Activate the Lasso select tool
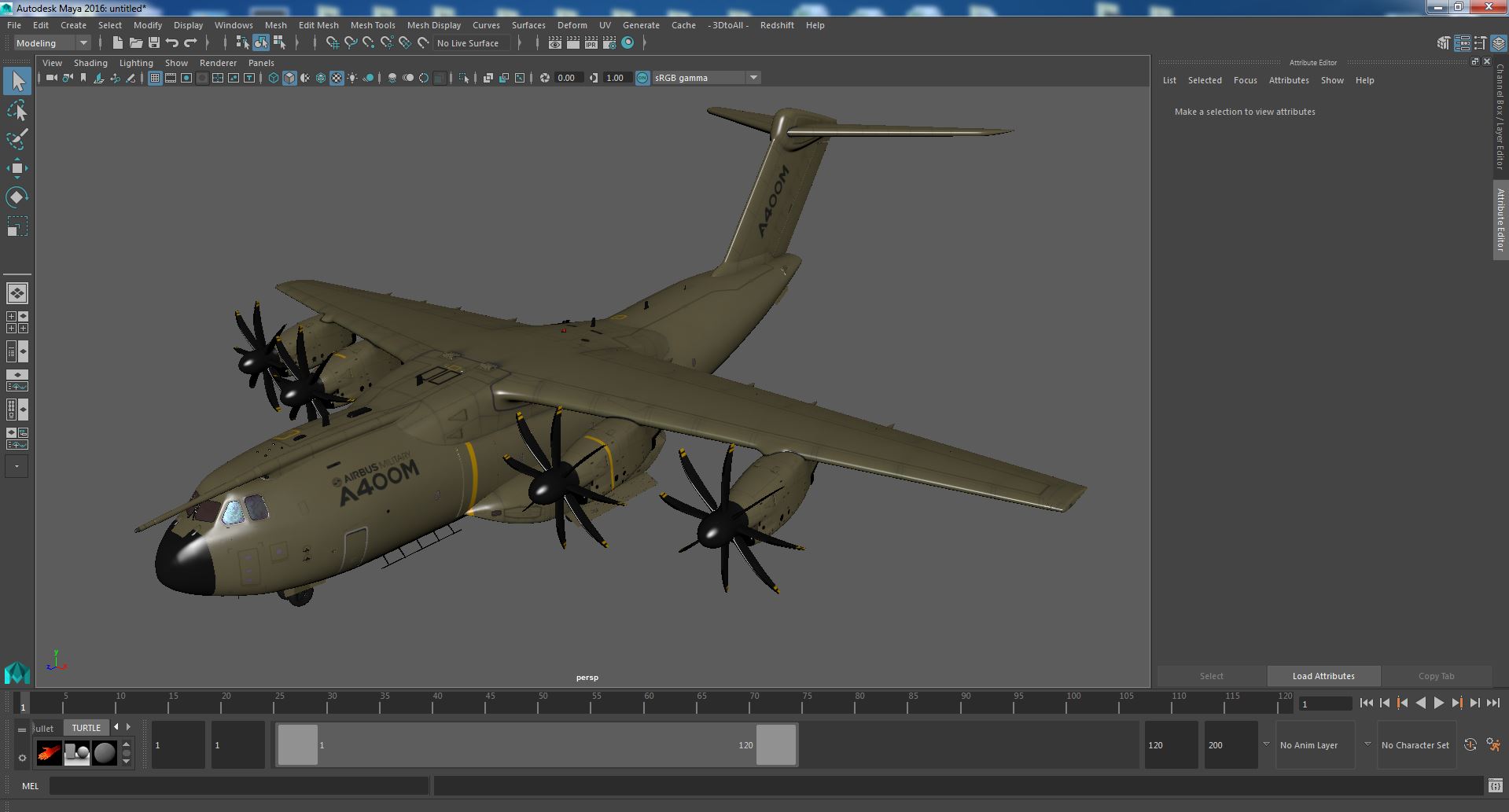Image resolution: width=1509 pixels, height=812 pixels. pyautogui.click(x=17, y=111)
